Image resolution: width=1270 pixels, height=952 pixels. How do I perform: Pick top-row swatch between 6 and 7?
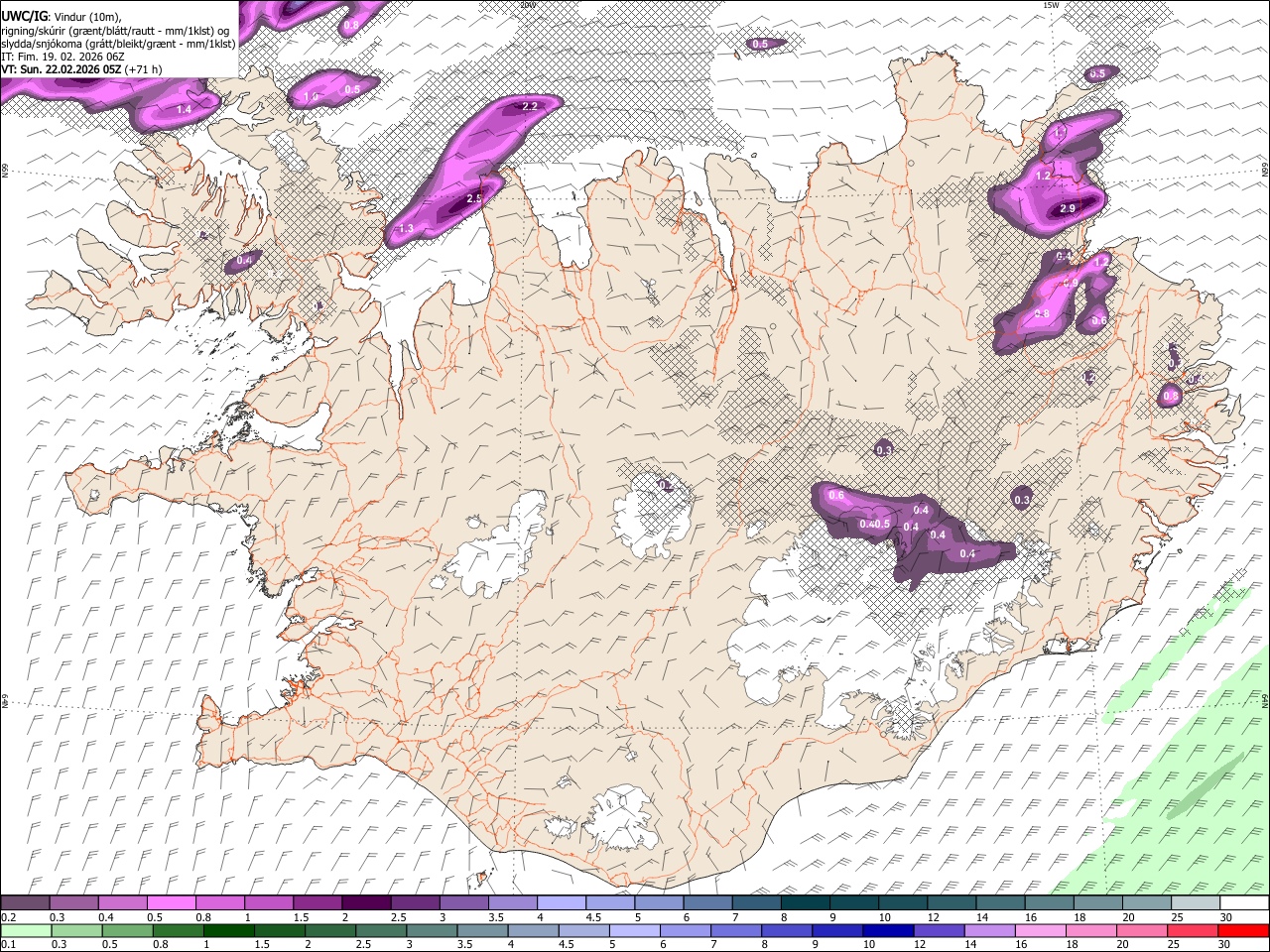[707, 902]
